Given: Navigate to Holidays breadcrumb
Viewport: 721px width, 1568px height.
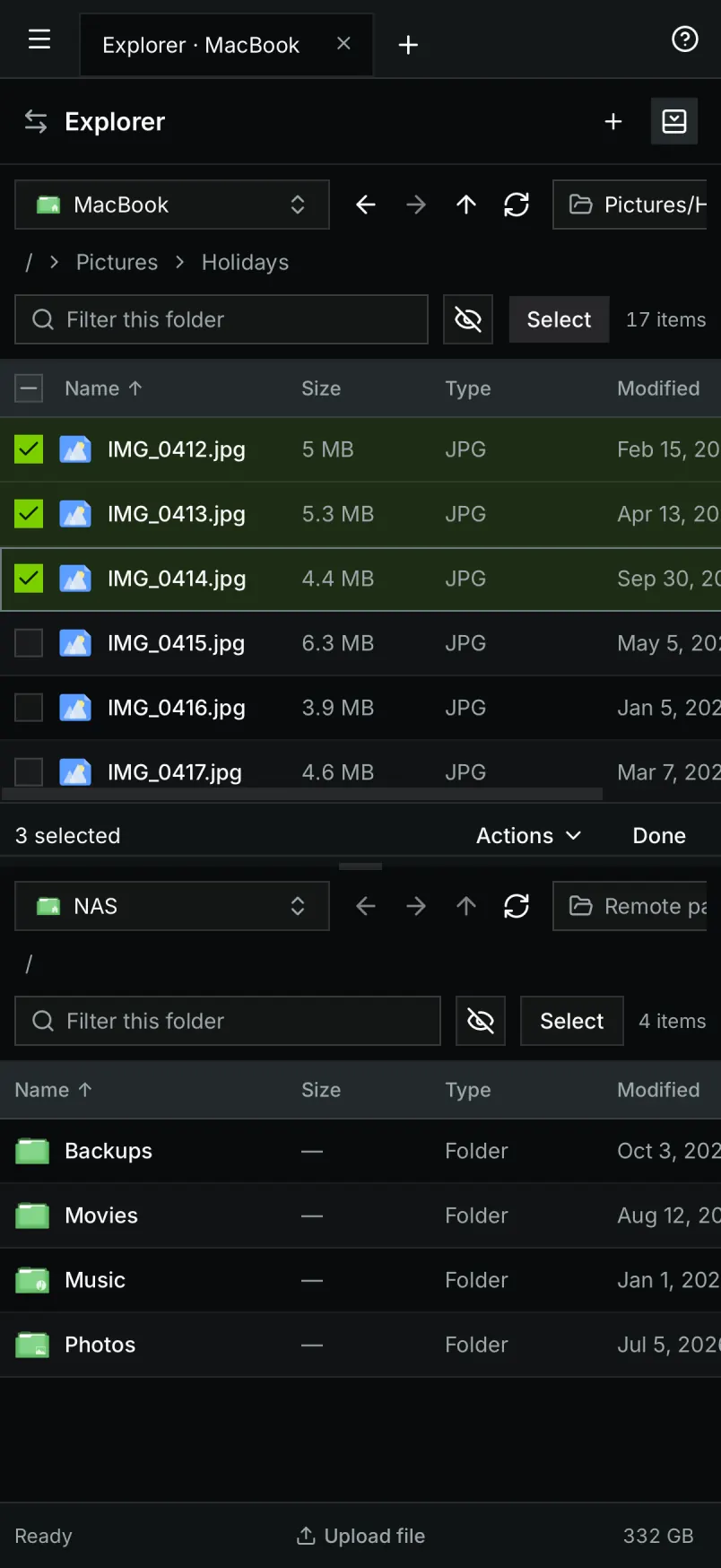Looking at the screenshot, I should click(x=245, y=262).
